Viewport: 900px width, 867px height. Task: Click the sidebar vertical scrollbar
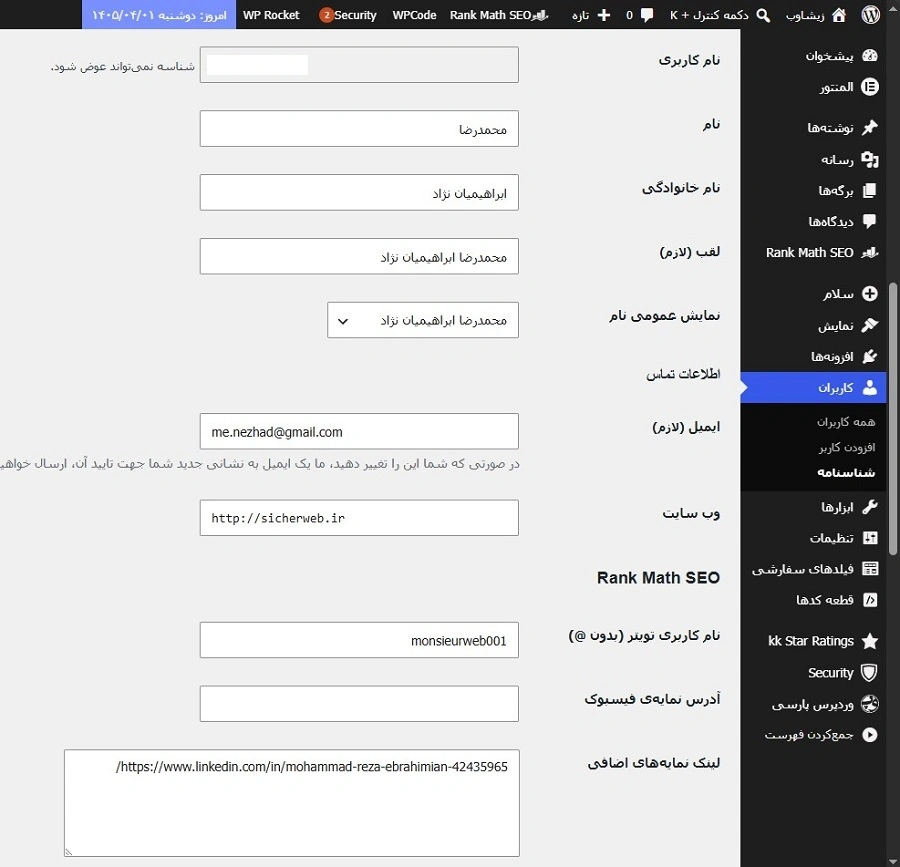(893, 419)
